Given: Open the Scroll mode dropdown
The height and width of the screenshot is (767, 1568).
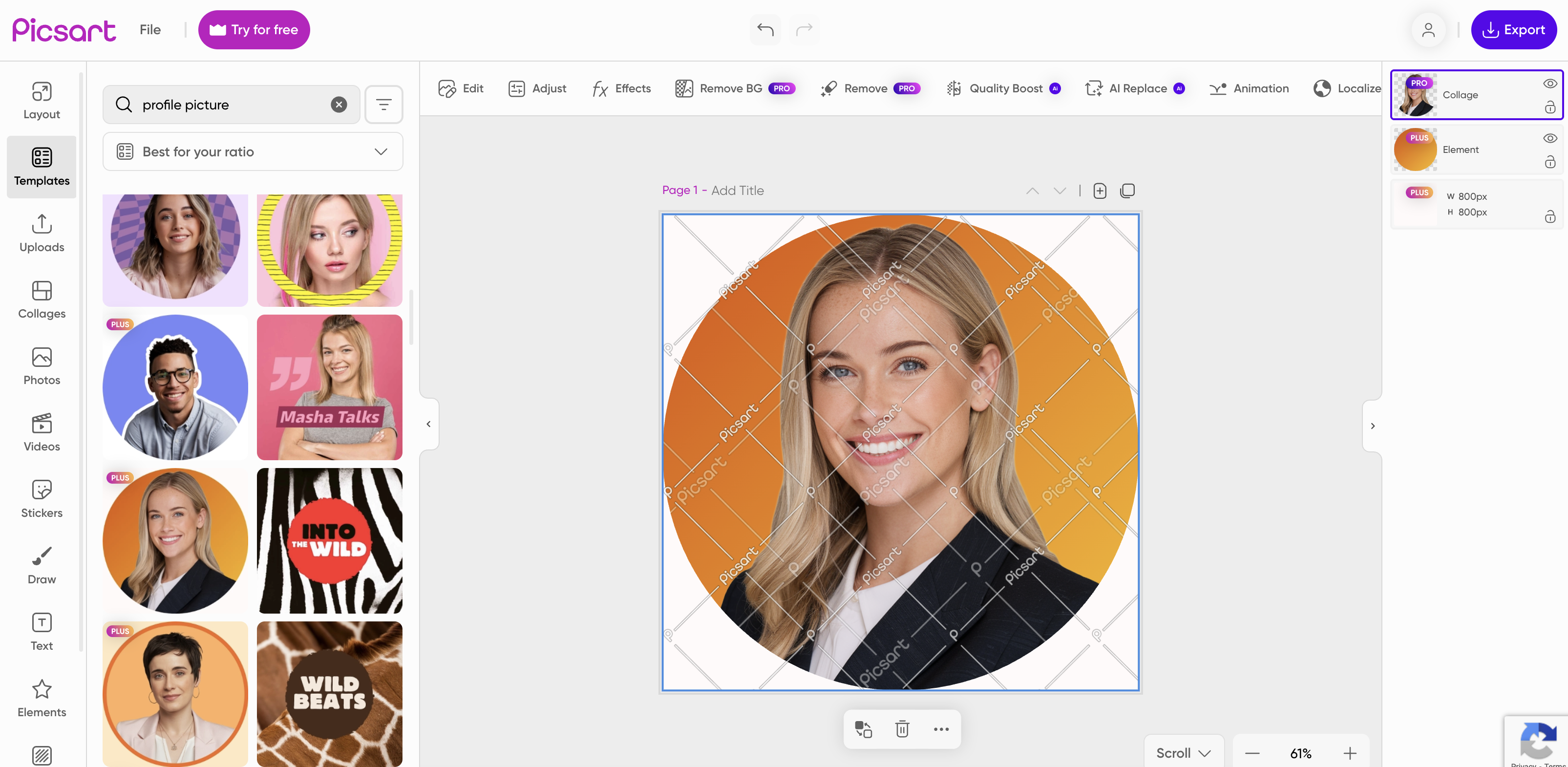Looking at the screenshot, I should (x=1182, y=752).
